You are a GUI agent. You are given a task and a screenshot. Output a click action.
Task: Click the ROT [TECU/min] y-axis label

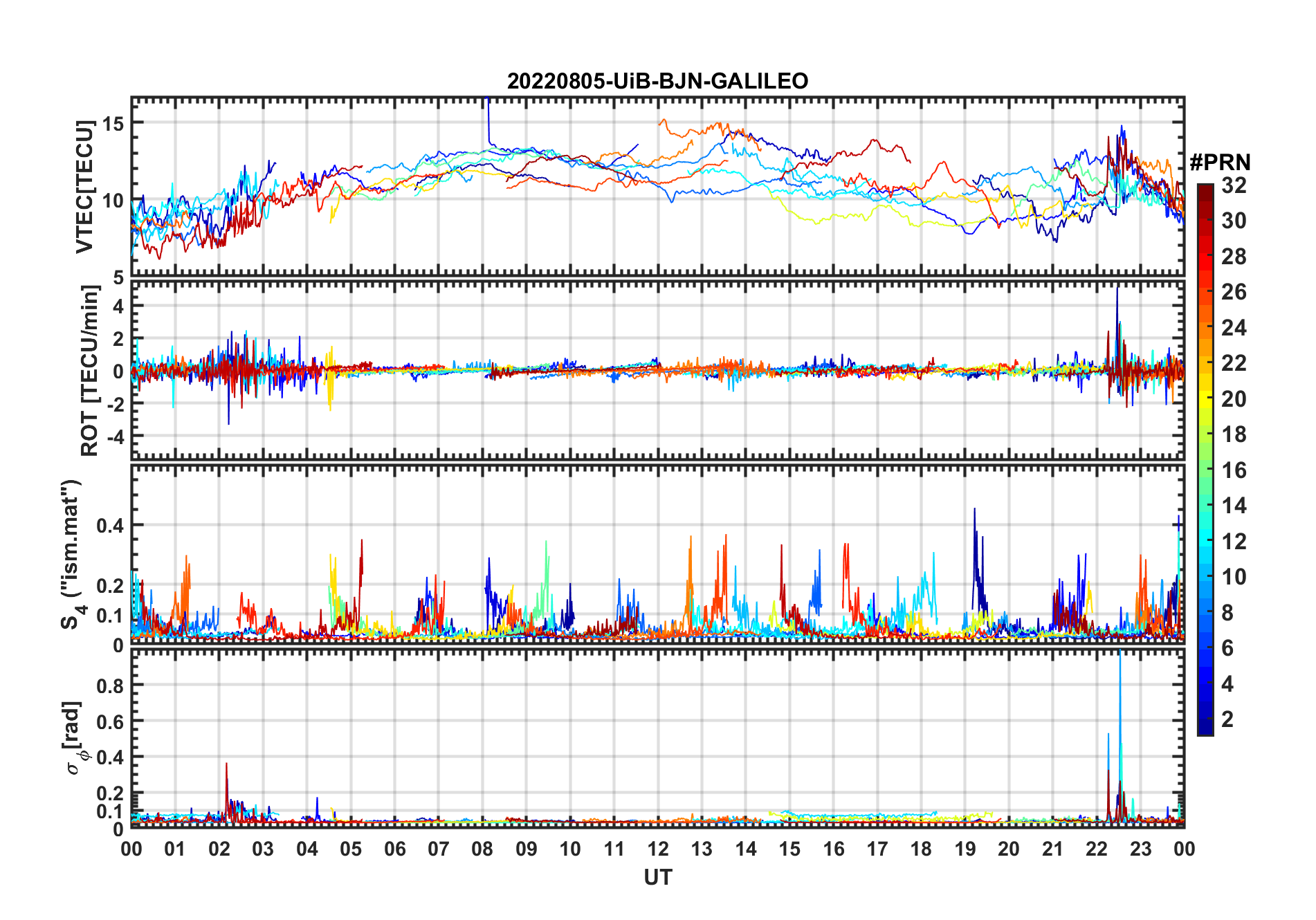(x=89, y=371)
